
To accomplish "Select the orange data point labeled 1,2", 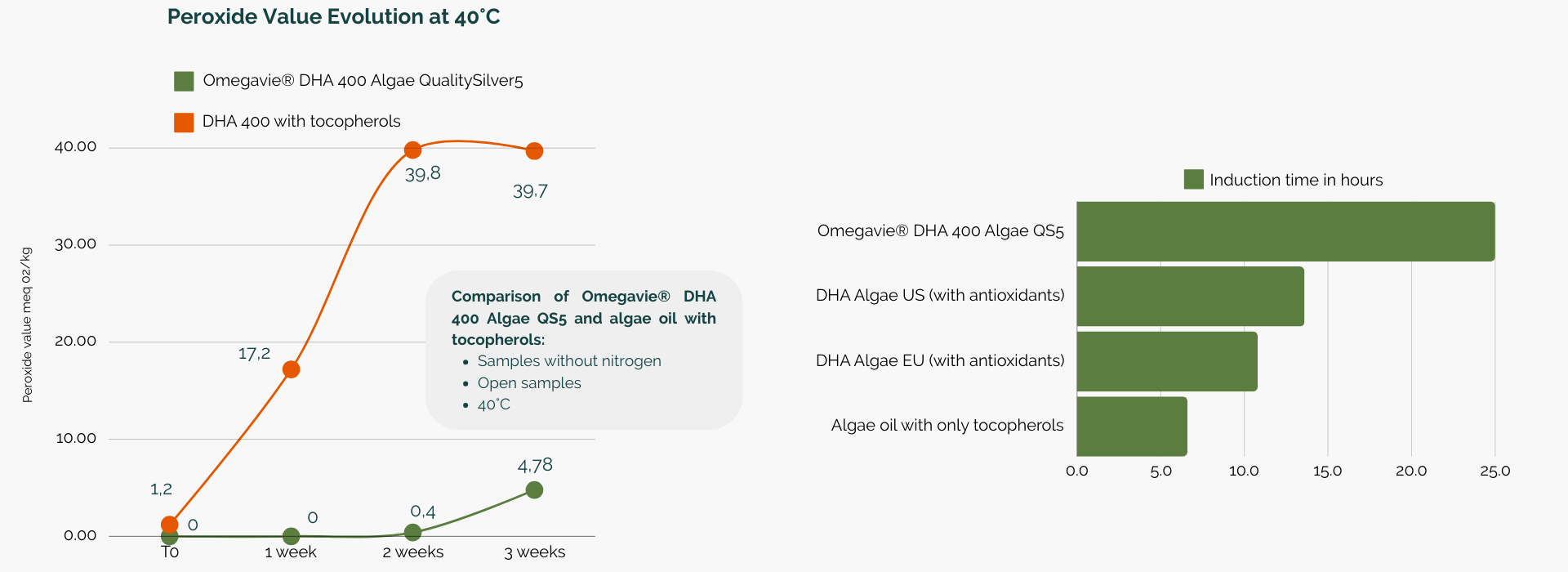I will (x=170, y=525).
